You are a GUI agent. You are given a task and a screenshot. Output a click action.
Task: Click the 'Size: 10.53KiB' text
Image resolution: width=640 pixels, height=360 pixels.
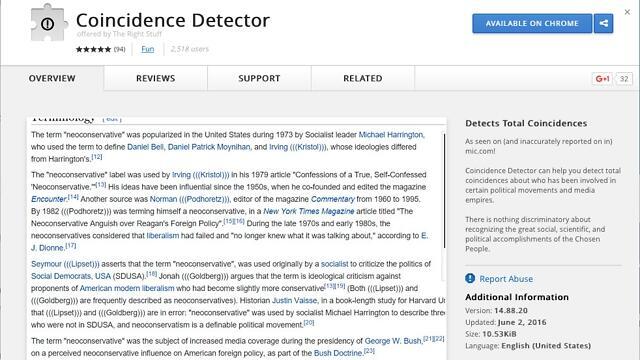click(x=491, y=334)
